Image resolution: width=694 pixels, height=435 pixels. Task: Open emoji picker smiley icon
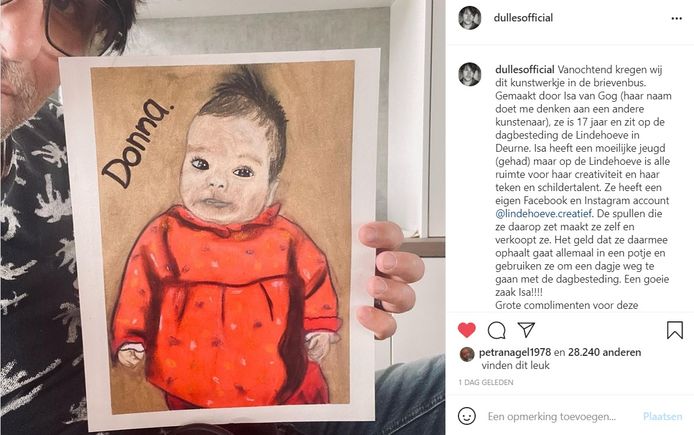click(467, 416)
